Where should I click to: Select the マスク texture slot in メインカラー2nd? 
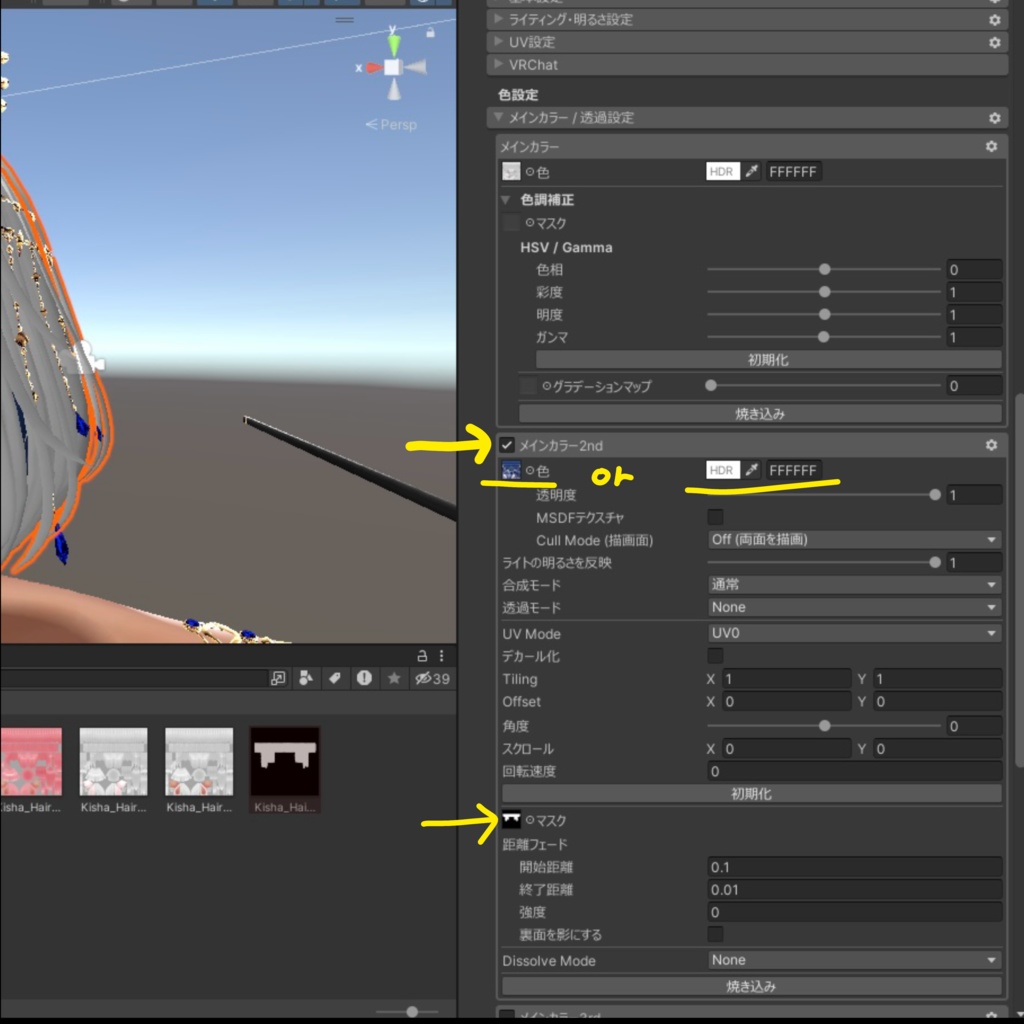click(x=511, y=820)
